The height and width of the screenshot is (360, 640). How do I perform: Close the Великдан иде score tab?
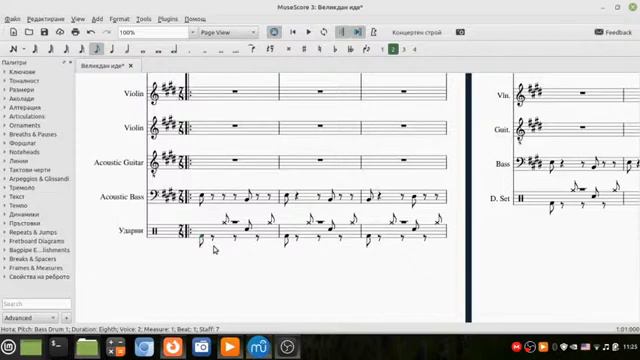pos(131,66)
